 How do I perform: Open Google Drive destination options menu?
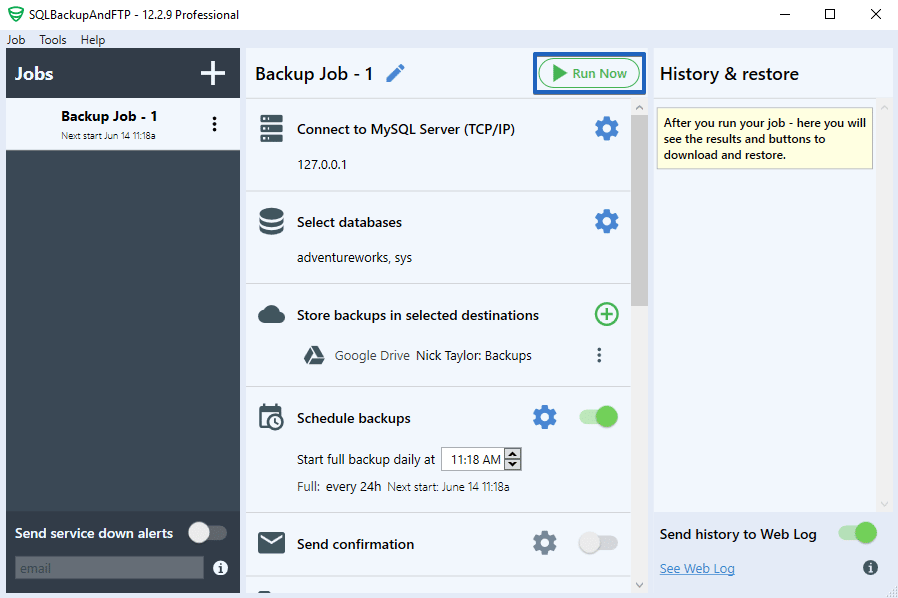(x=599, y=355)
